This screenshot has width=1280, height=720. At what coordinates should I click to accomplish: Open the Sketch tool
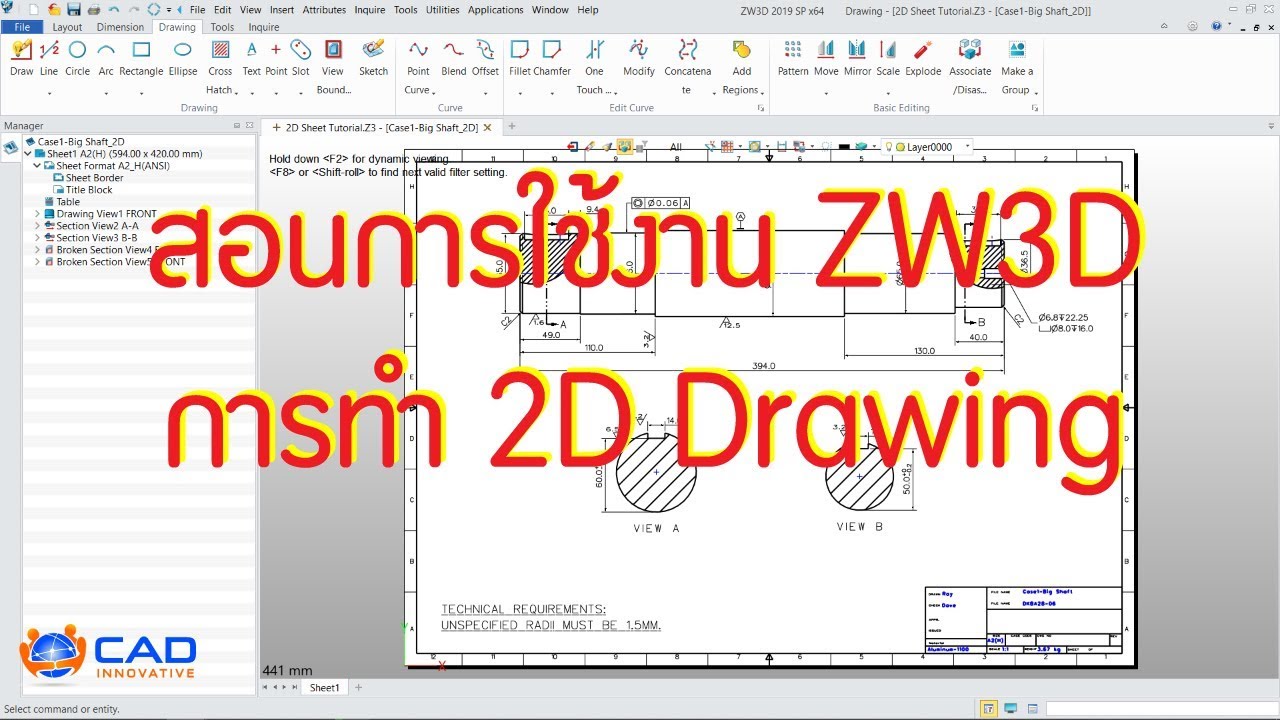point(373,58)
